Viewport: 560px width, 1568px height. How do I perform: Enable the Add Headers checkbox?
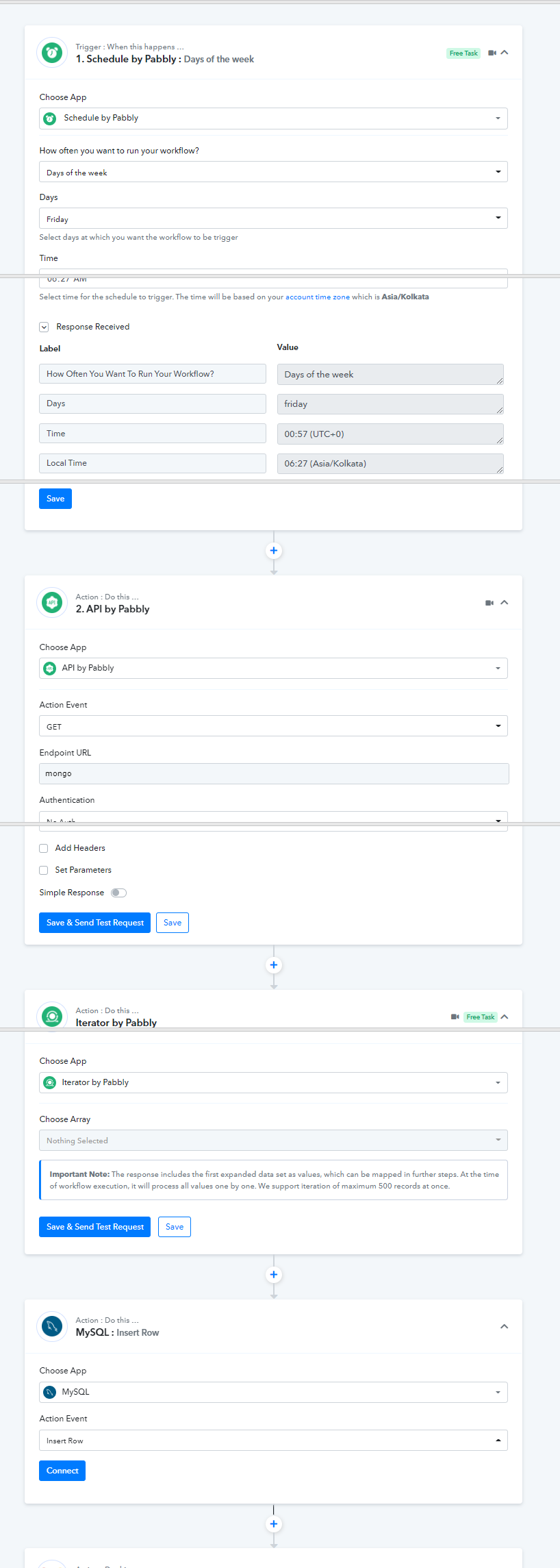click(x=44, y=848)
